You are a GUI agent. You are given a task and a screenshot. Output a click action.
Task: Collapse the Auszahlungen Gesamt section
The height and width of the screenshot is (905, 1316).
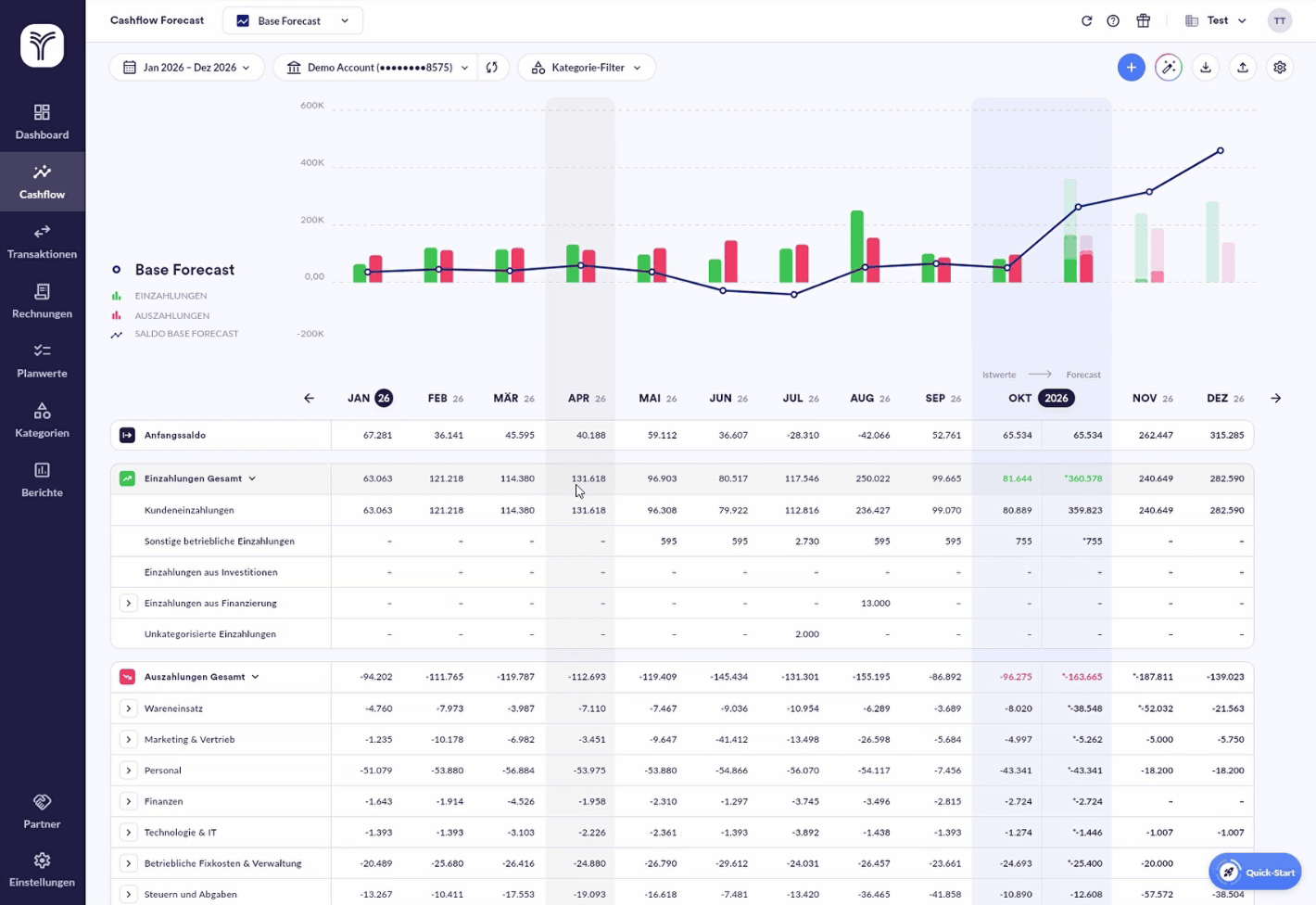point(255,677)
